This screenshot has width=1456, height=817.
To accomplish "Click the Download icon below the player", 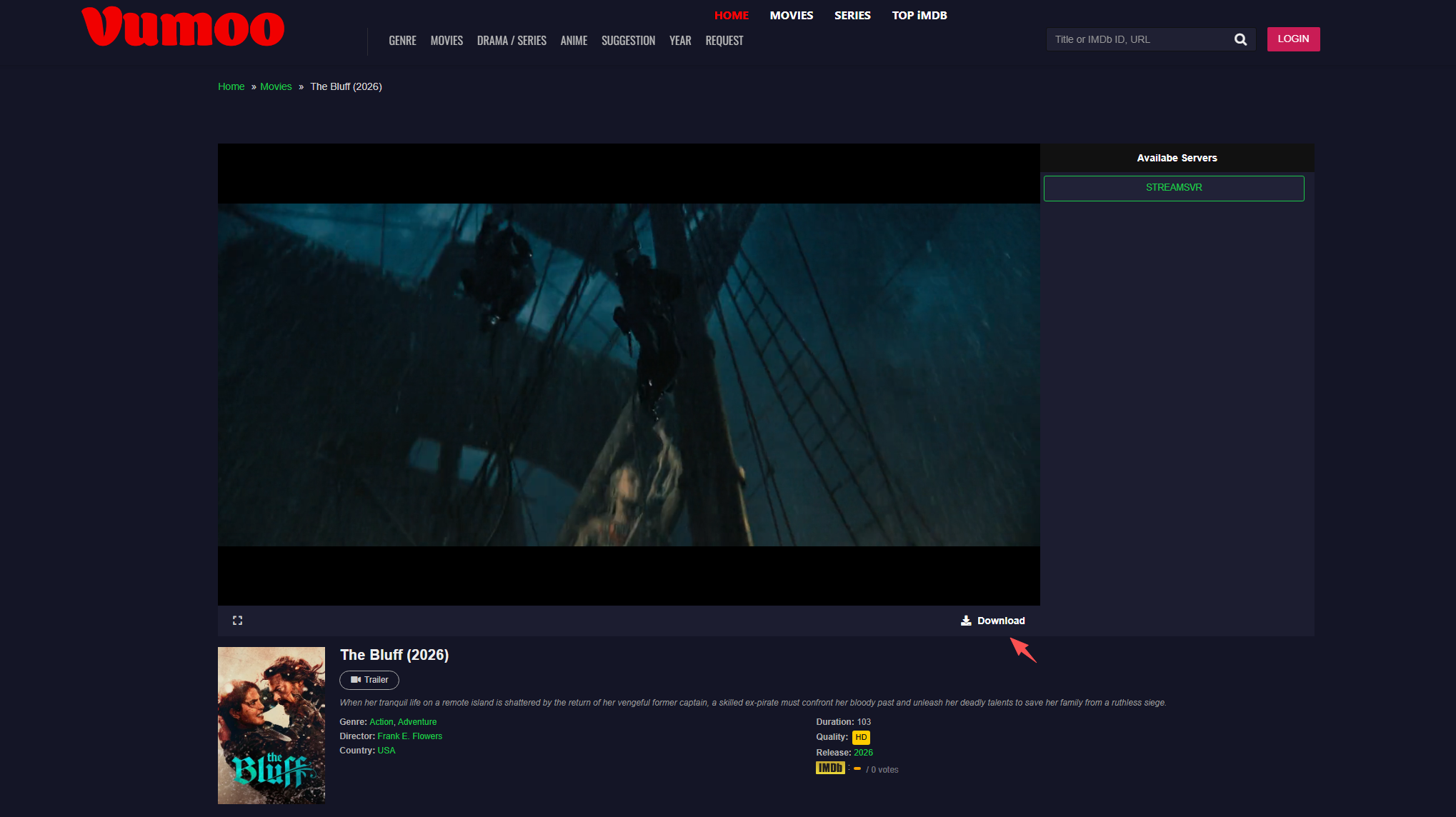I will tap(966, 621).
